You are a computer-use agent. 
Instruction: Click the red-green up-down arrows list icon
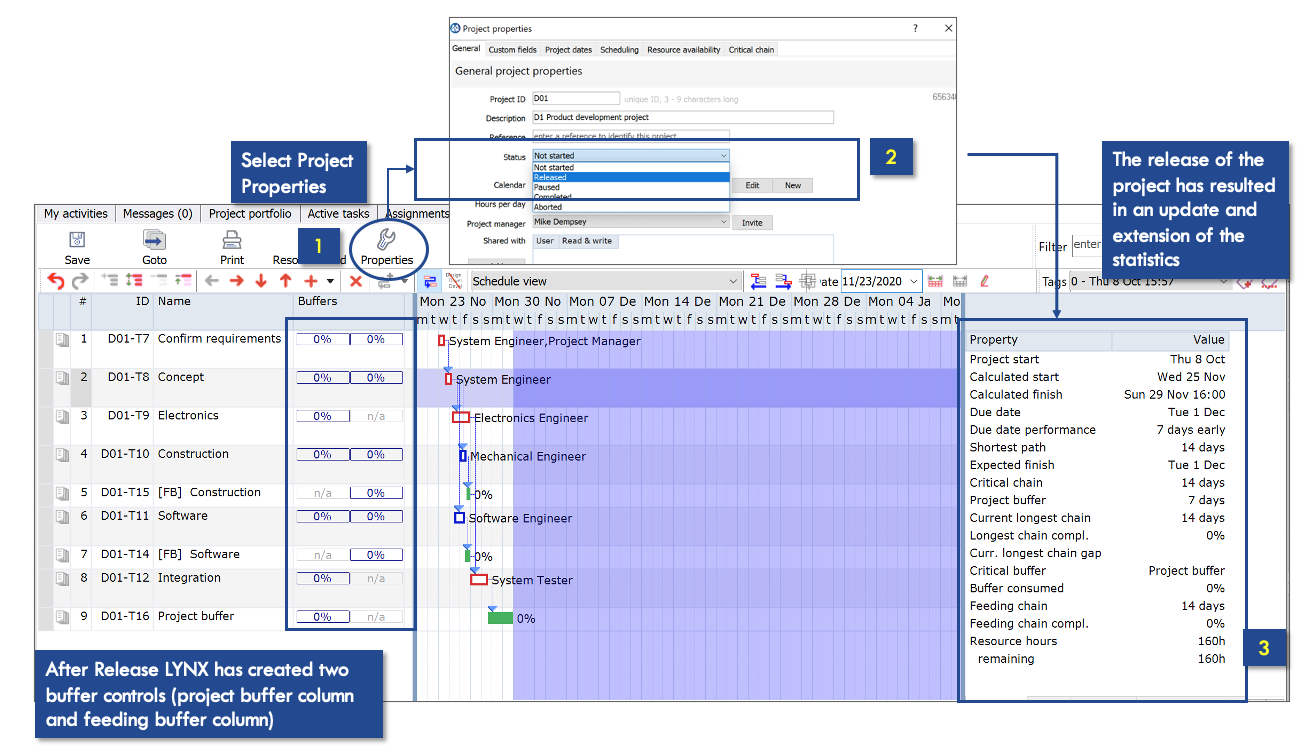[x=134, y=282]
